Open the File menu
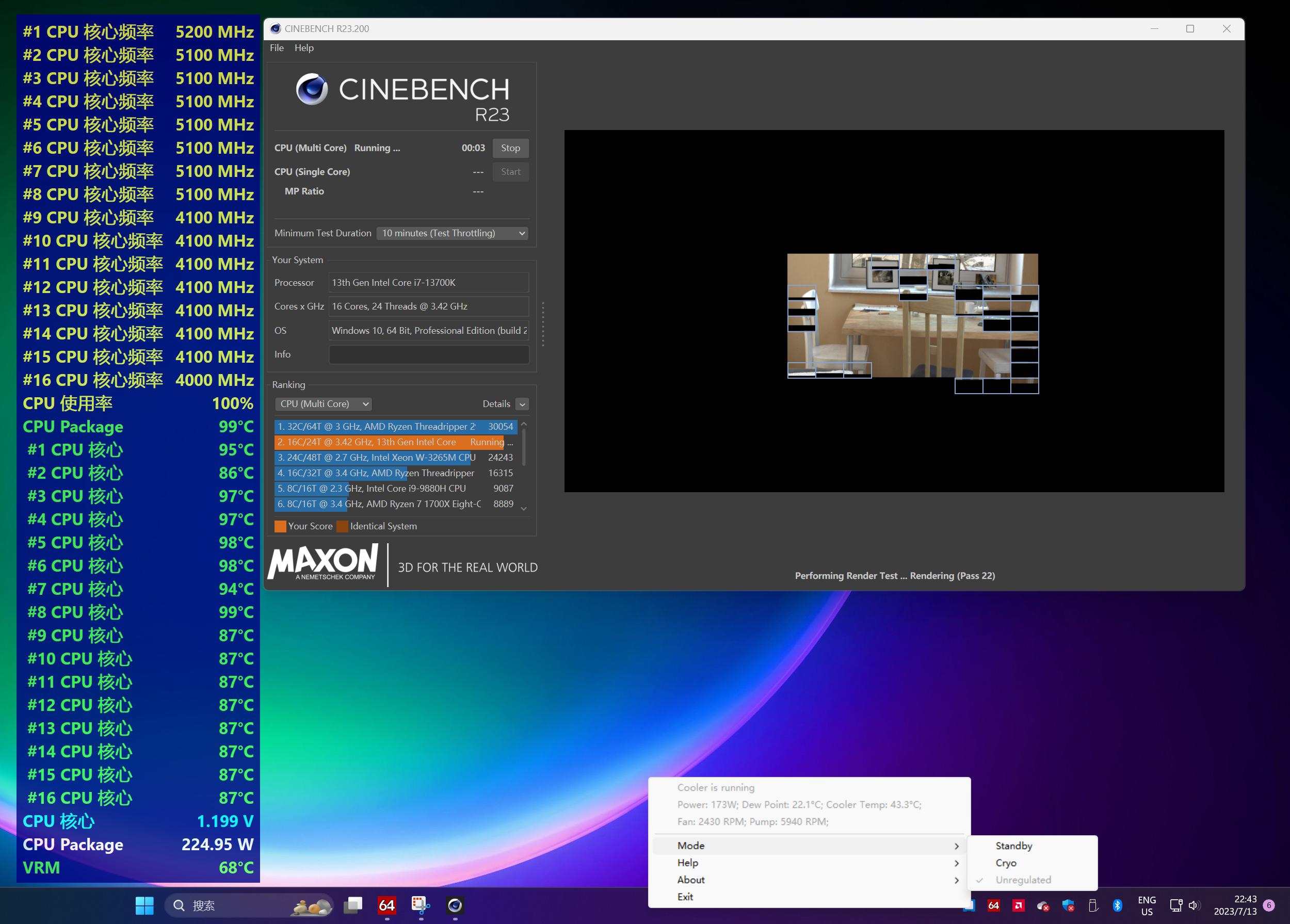Viewport: 1290px width, 924px height. point(277,48)
